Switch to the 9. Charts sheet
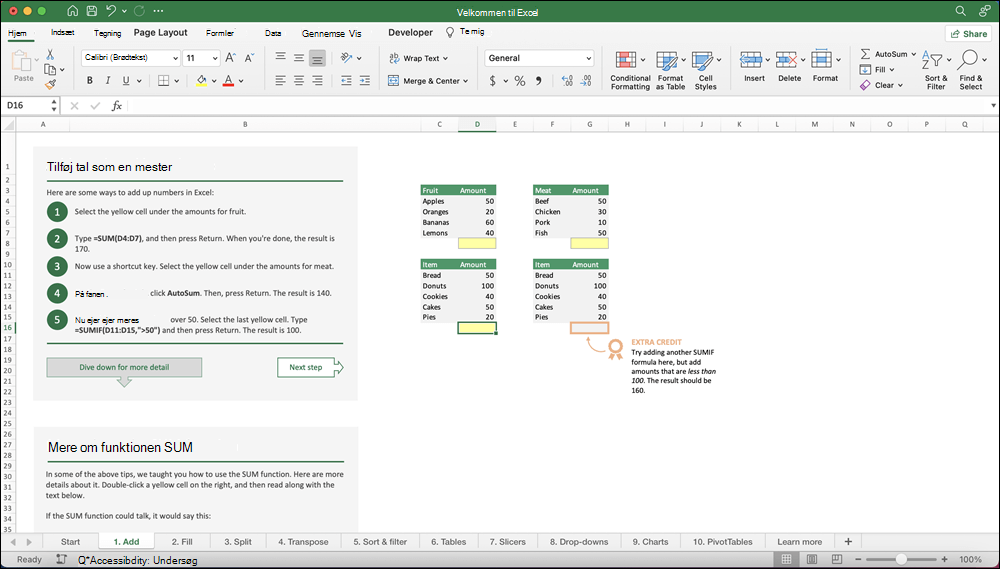 (651, 542)
